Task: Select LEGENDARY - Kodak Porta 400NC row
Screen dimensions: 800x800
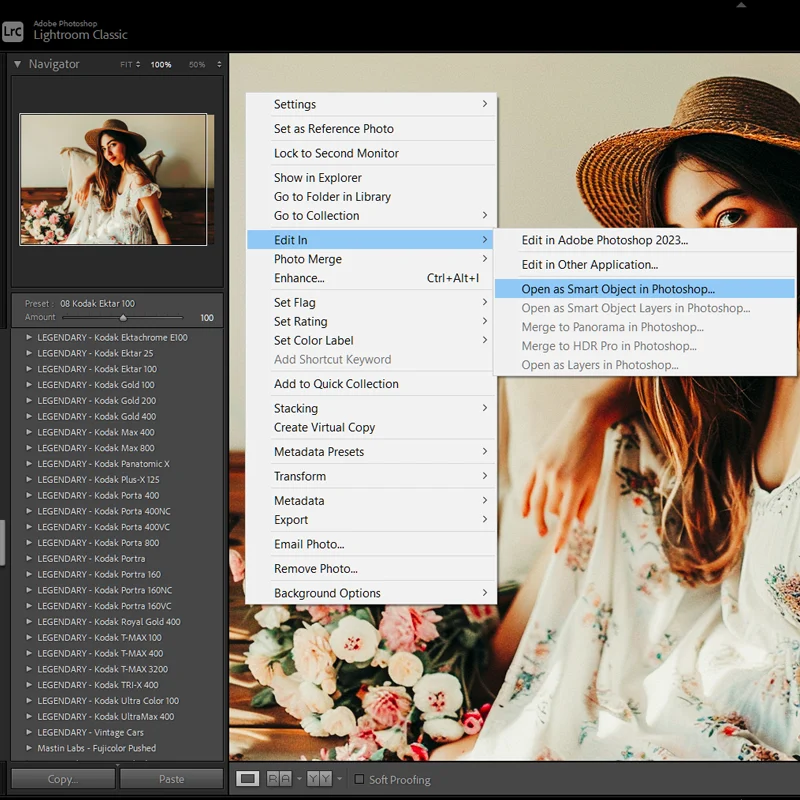Action: tap(117, 511)
